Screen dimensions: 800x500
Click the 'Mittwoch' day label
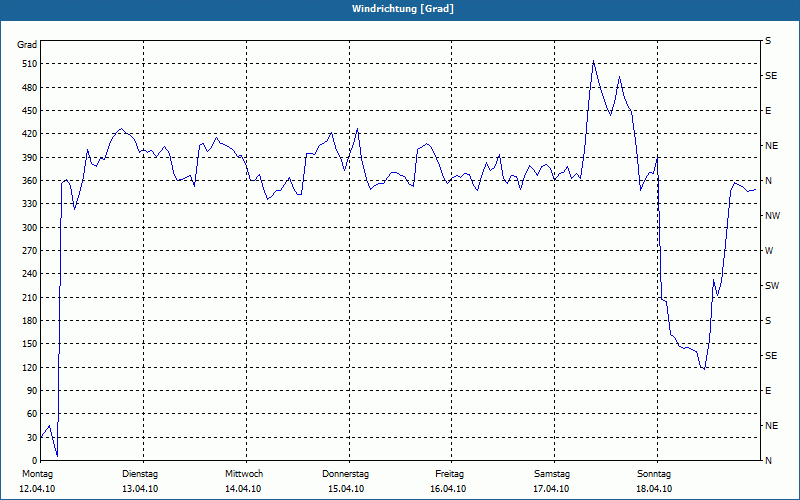244,474
